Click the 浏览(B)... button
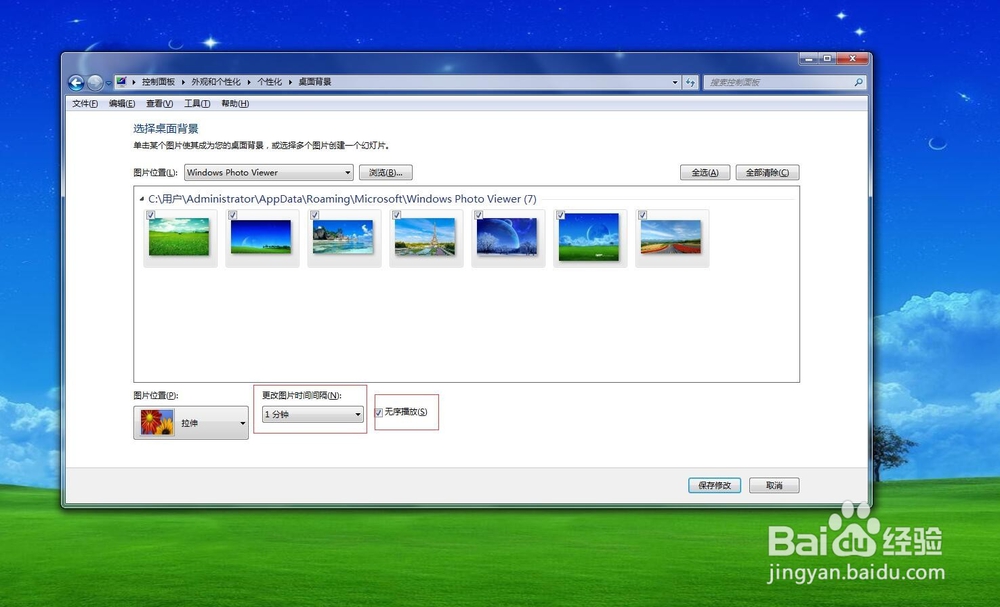The height and width of the screenshot is (607, 1000). pyautogui.click(x=386, y=172)
